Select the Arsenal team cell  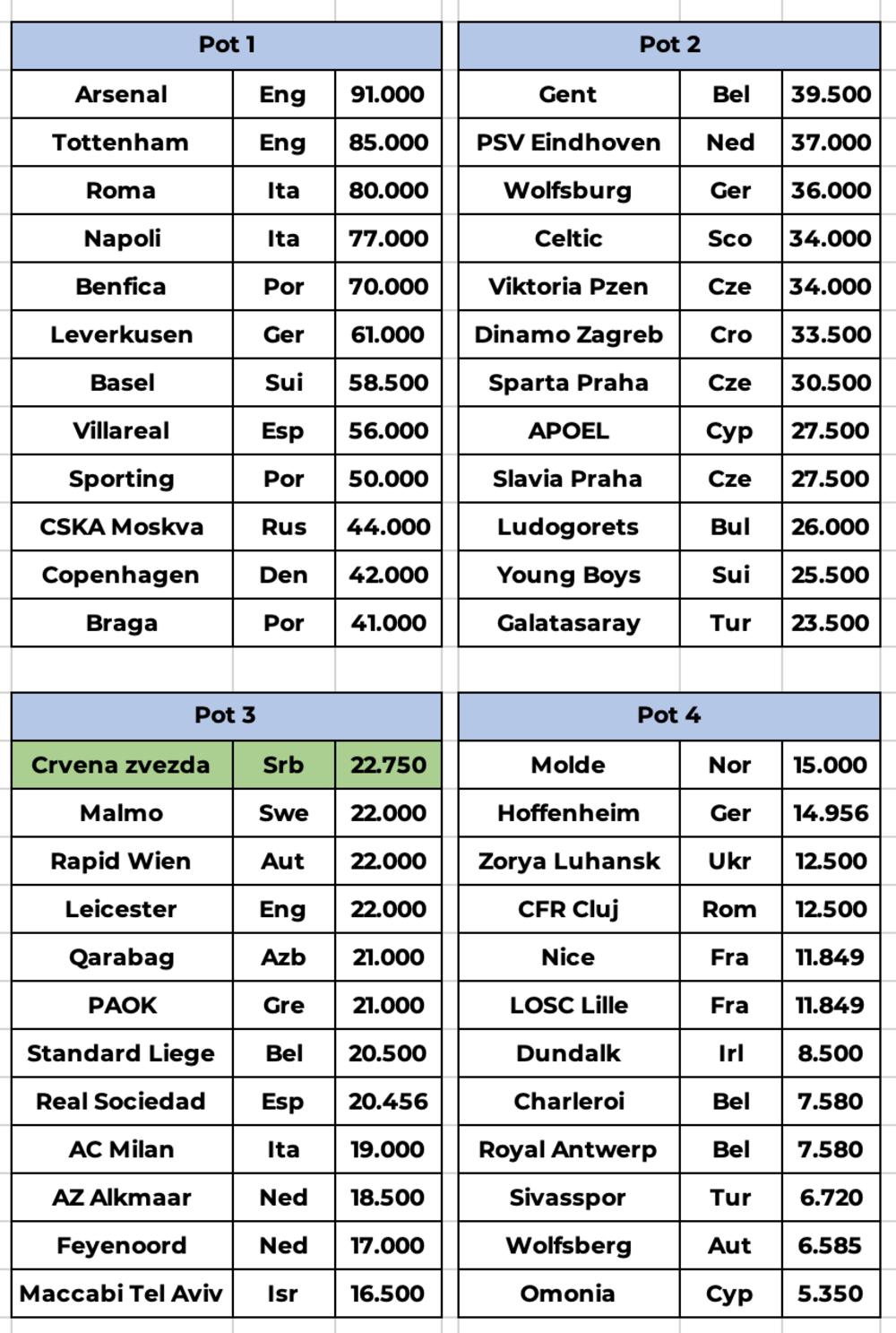click(122, 94)
